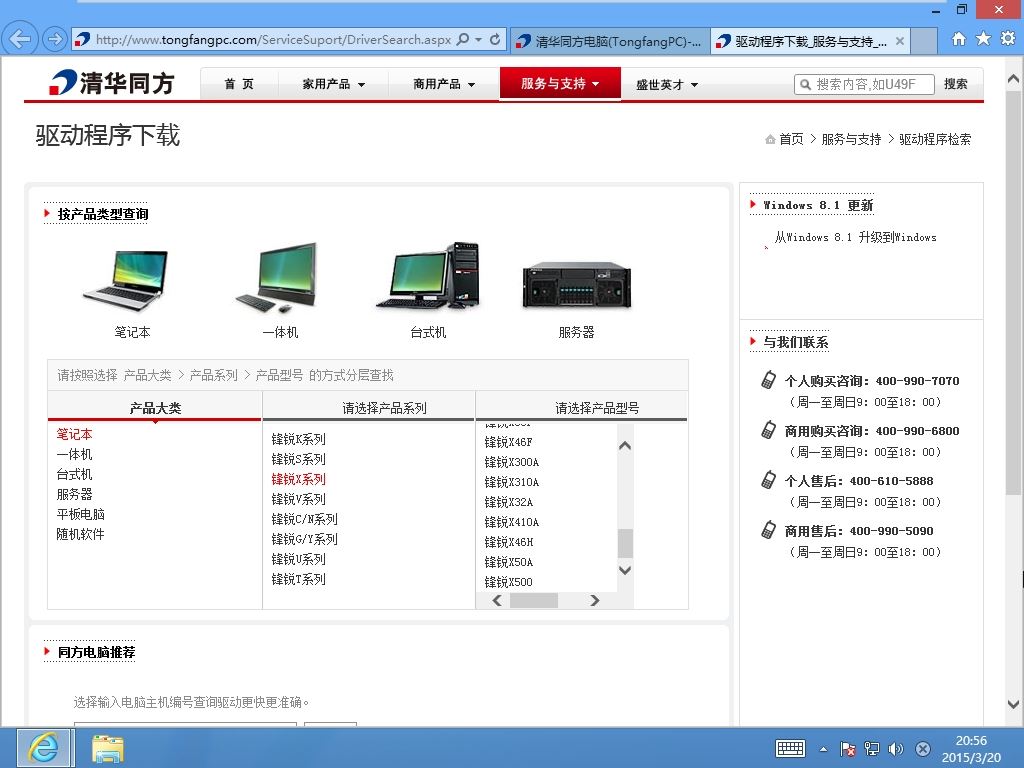Select the 服务器 server picture
This screenshot has height=768, width=1024.
577,285
